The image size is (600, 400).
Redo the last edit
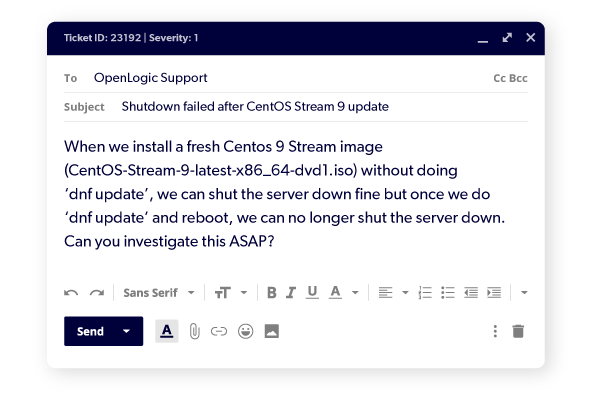click(x=97, y=293)
